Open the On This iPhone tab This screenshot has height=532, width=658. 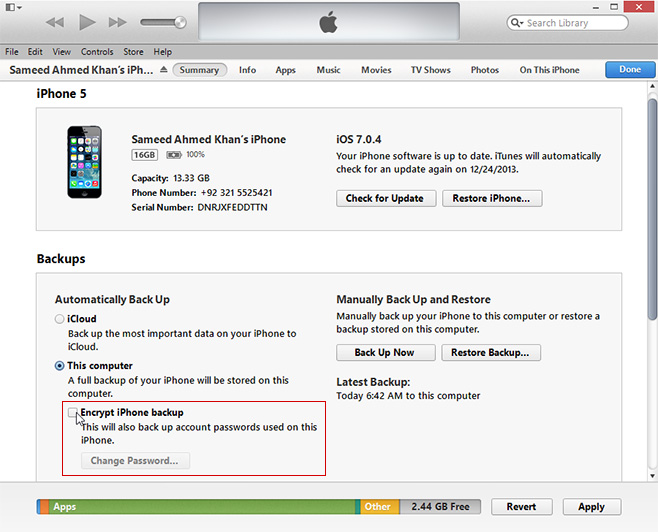(x=549, y=70)
